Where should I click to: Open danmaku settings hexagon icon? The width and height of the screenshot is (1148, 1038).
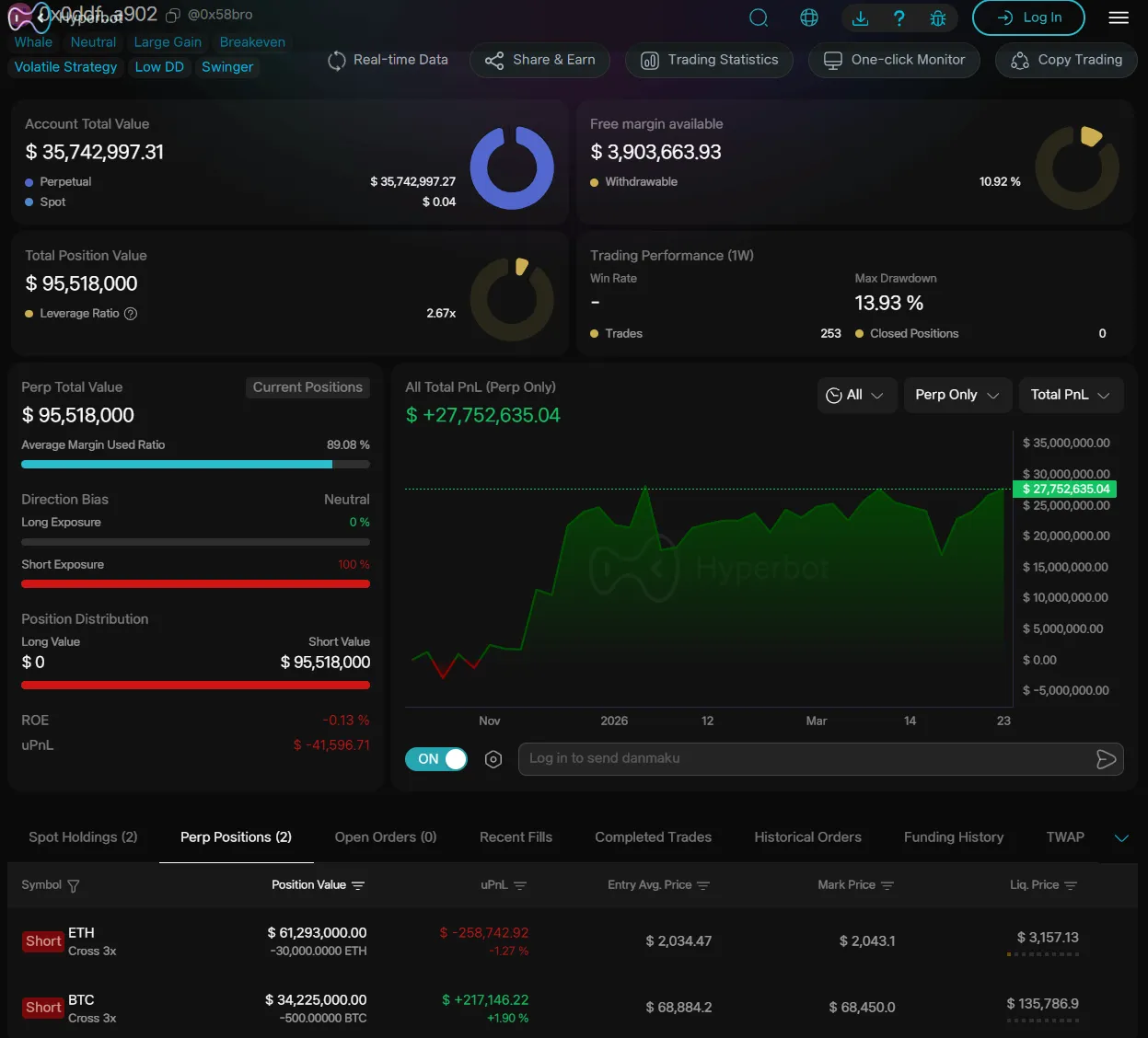[493, 759]
